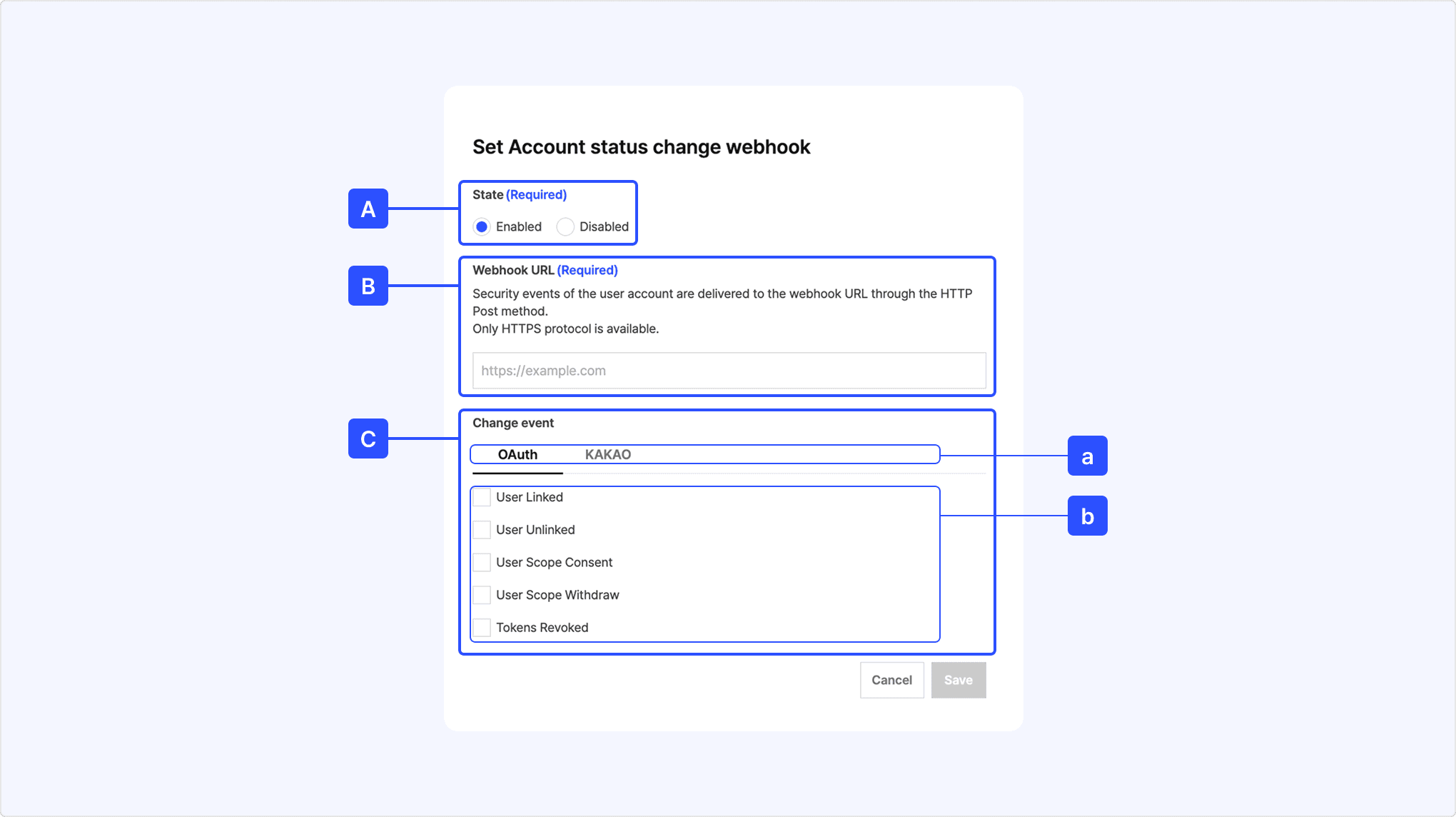The height and width of the screenshot is (817, 1456).
Task: Tick the User Scope Withdraw checkbox
Action: (482, 595)
